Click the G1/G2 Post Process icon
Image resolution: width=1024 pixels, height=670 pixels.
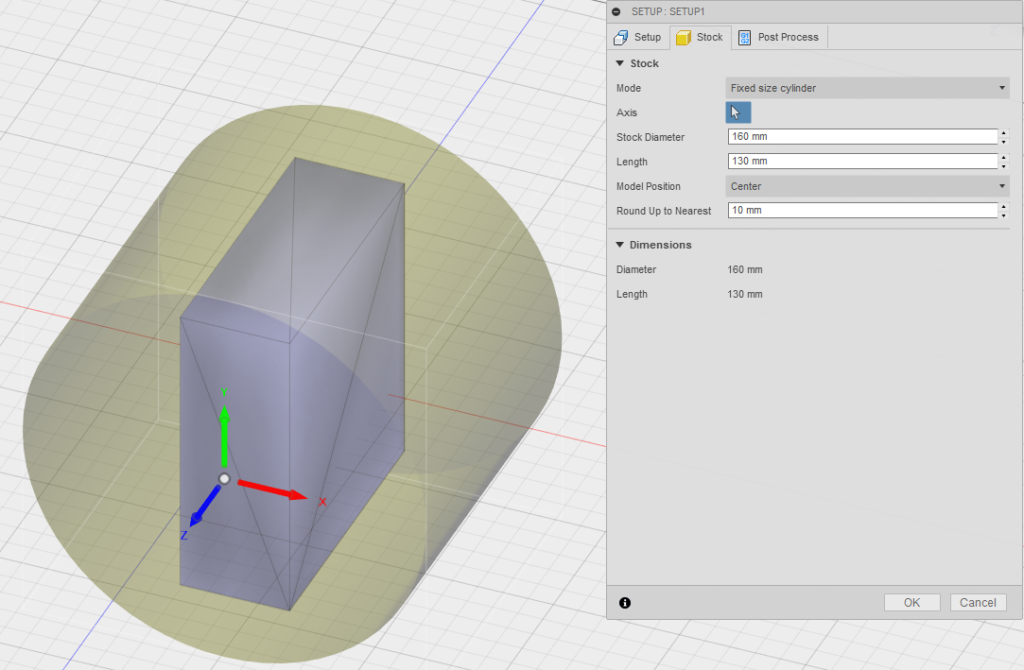coord(743,37)
